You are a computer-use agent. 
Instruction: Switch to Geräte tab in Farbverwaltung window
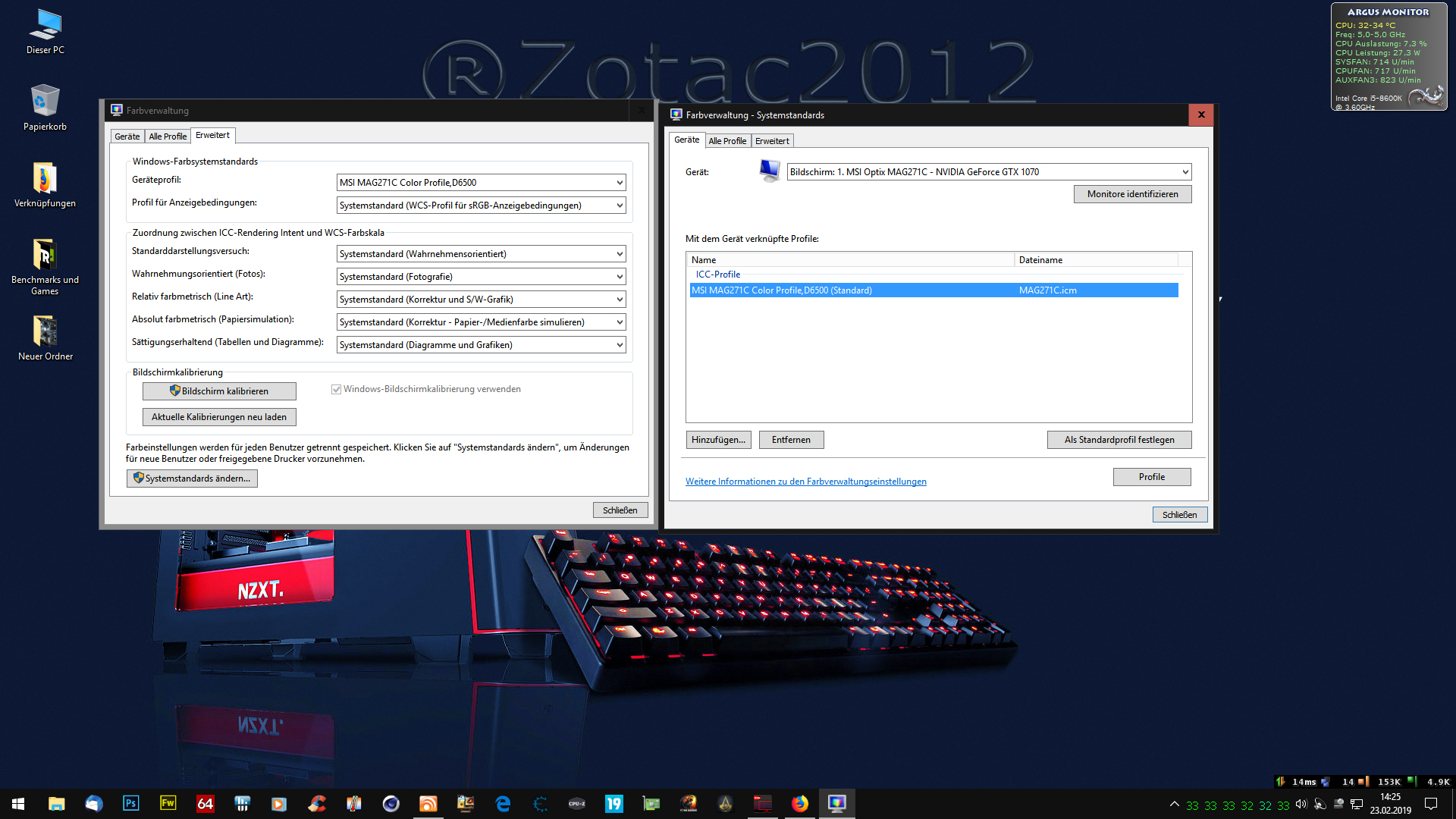[127, 136]
